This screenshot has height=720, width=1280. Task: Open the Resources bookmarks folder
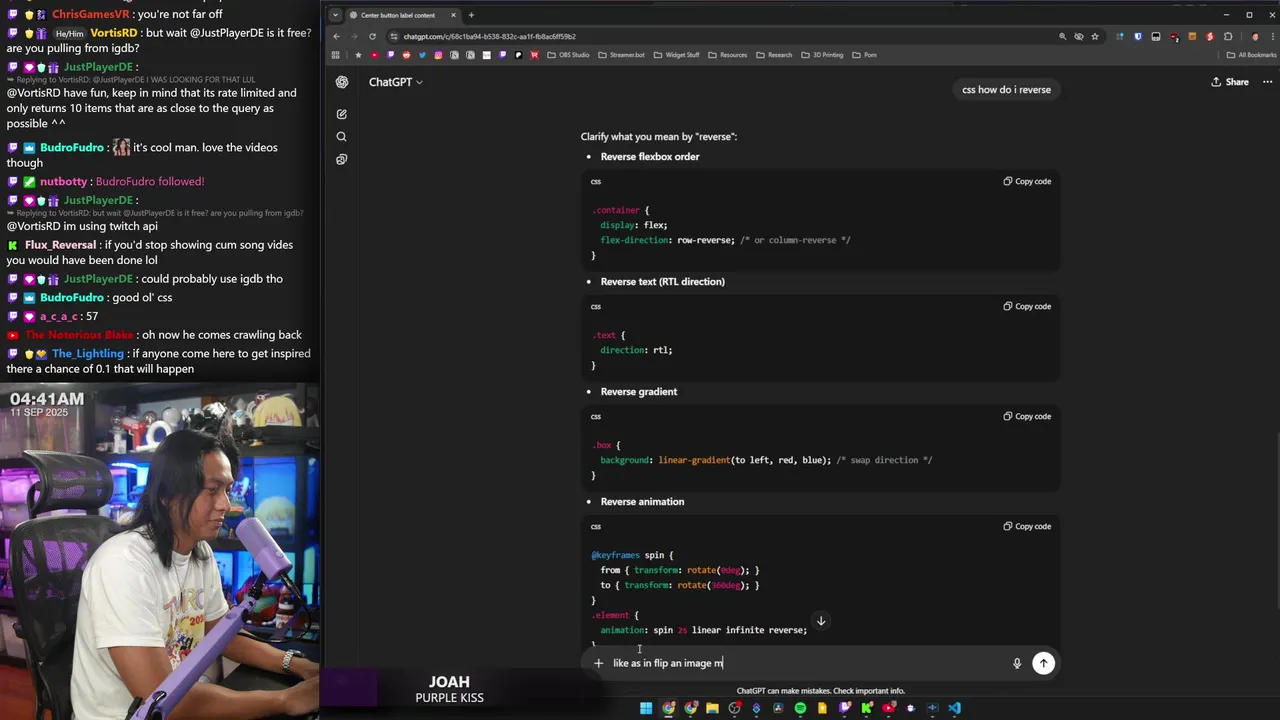728,55
